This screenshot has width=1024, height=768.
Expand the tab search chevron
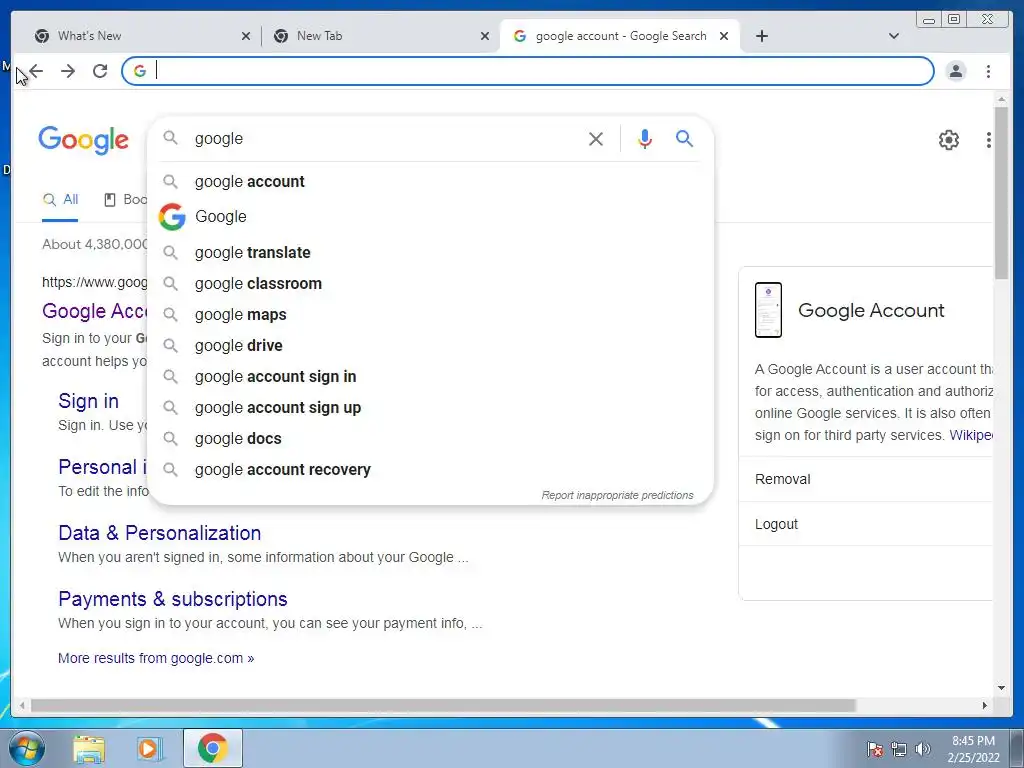(x=894, y=36)
